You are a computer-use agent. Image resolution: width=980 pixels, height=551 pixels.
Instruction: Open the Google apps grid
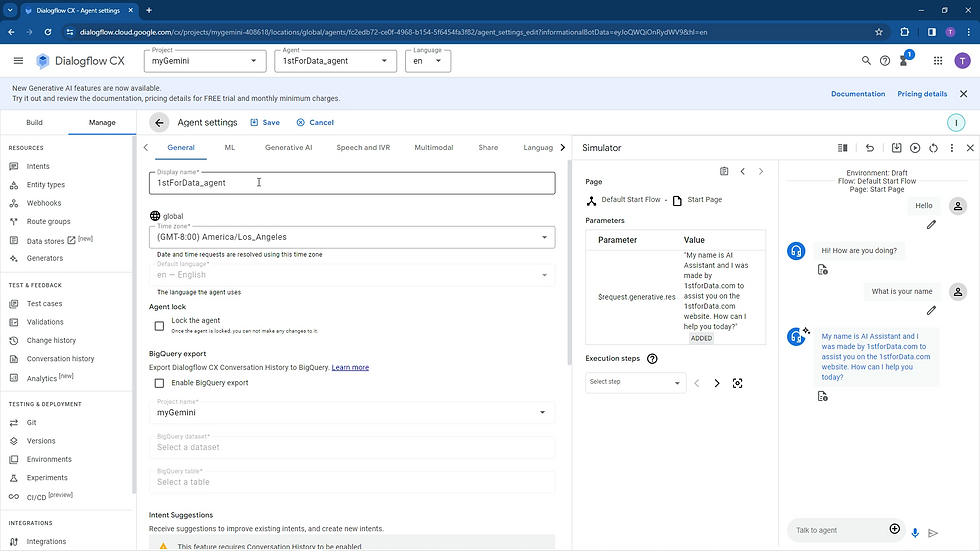[x=938, y=61]
